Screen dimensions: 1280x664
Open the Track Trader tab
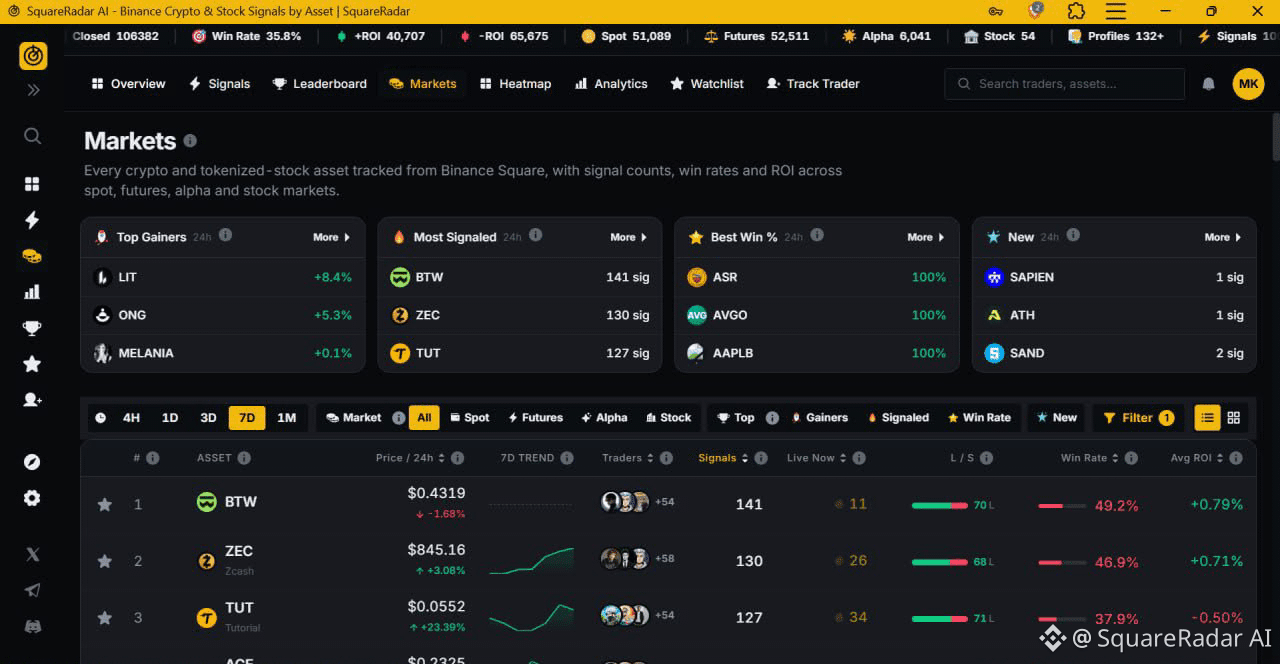[x=813, y=84]
